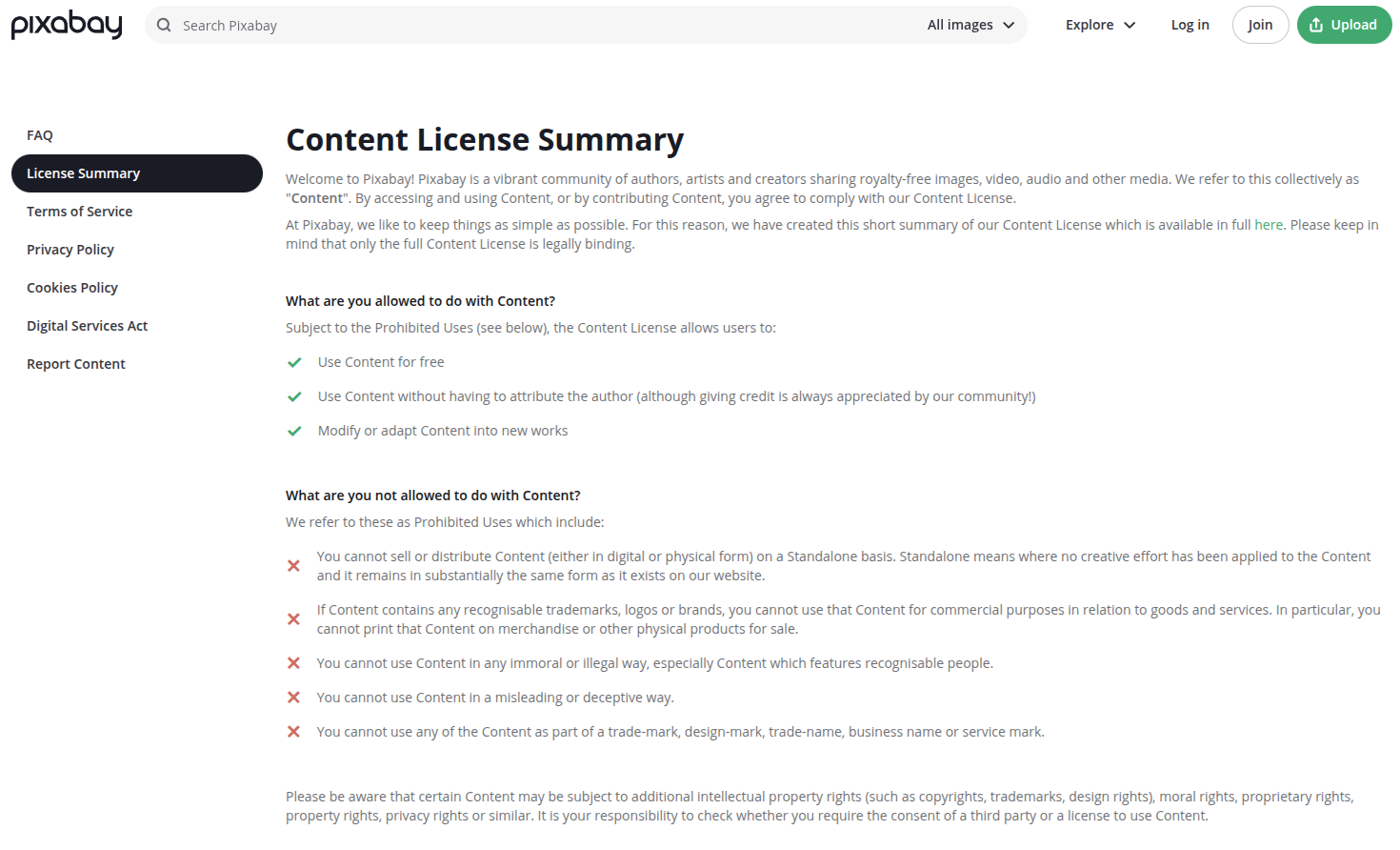
Task: Click green checkmark beside Use Content for free
Action: [x=294, y=362]
